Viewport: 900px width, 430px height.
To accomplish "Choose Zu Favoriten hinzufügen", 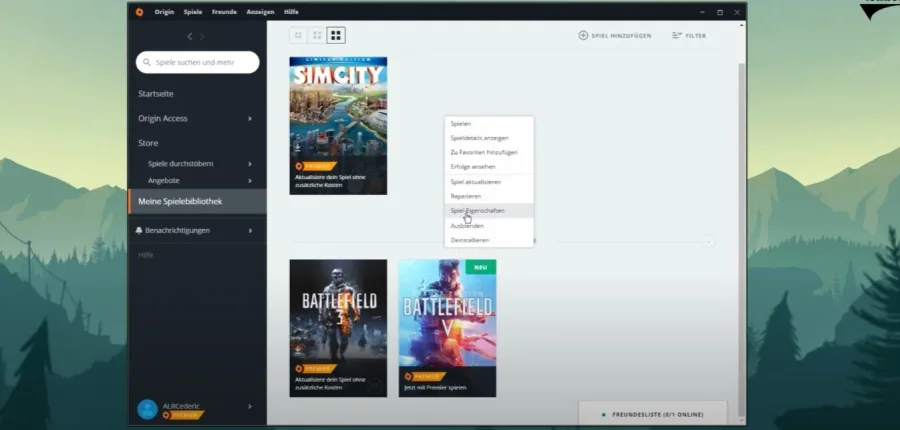I will click(x=489, y=152).
